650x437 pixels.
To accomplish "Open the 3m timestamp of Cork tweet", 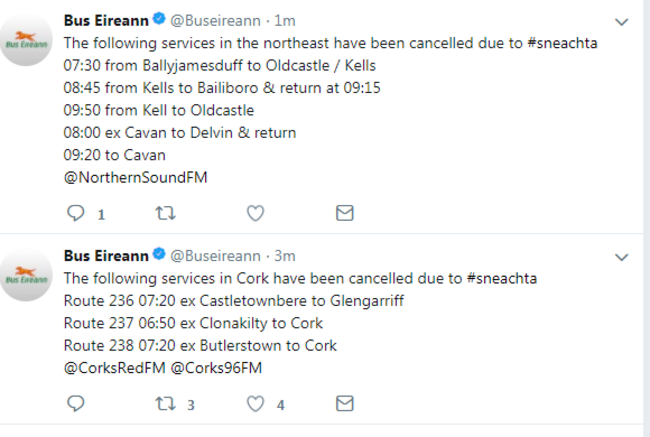I will tap(285, 256).
